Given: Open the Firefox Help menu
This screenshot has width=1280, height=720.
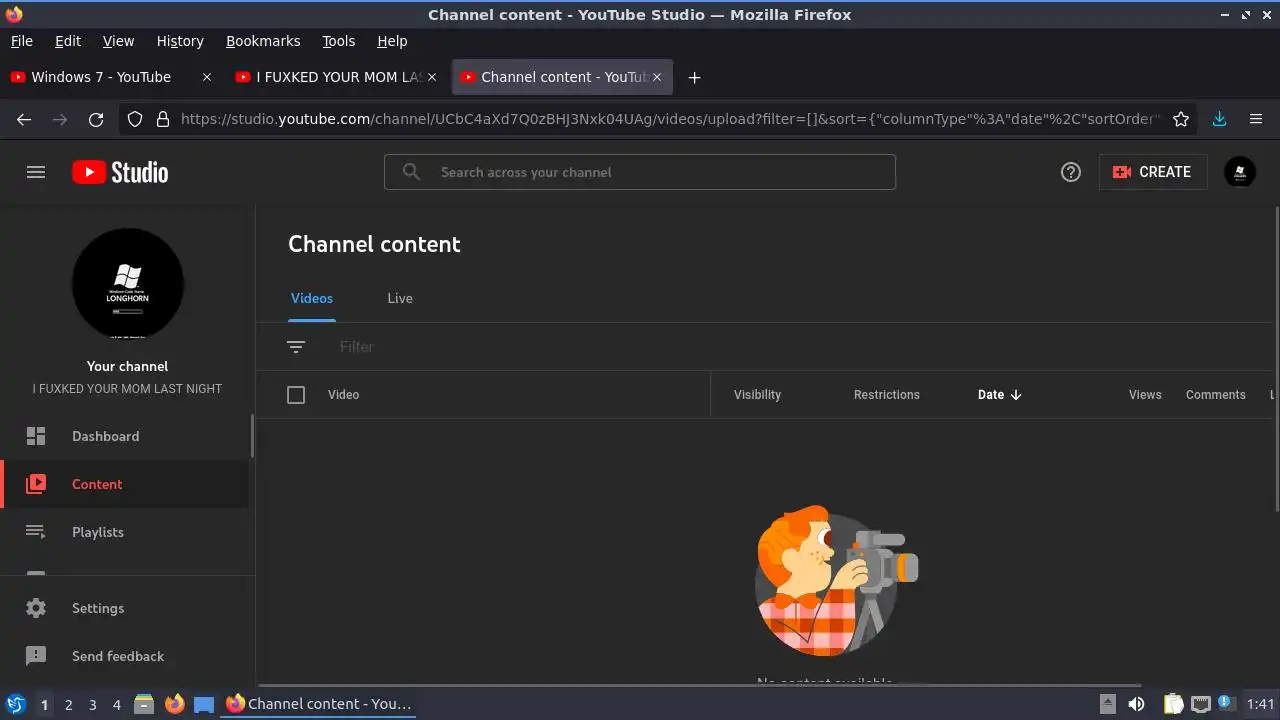Looking at the screenshot, I should pyautogui.click(x=392, y=41).
